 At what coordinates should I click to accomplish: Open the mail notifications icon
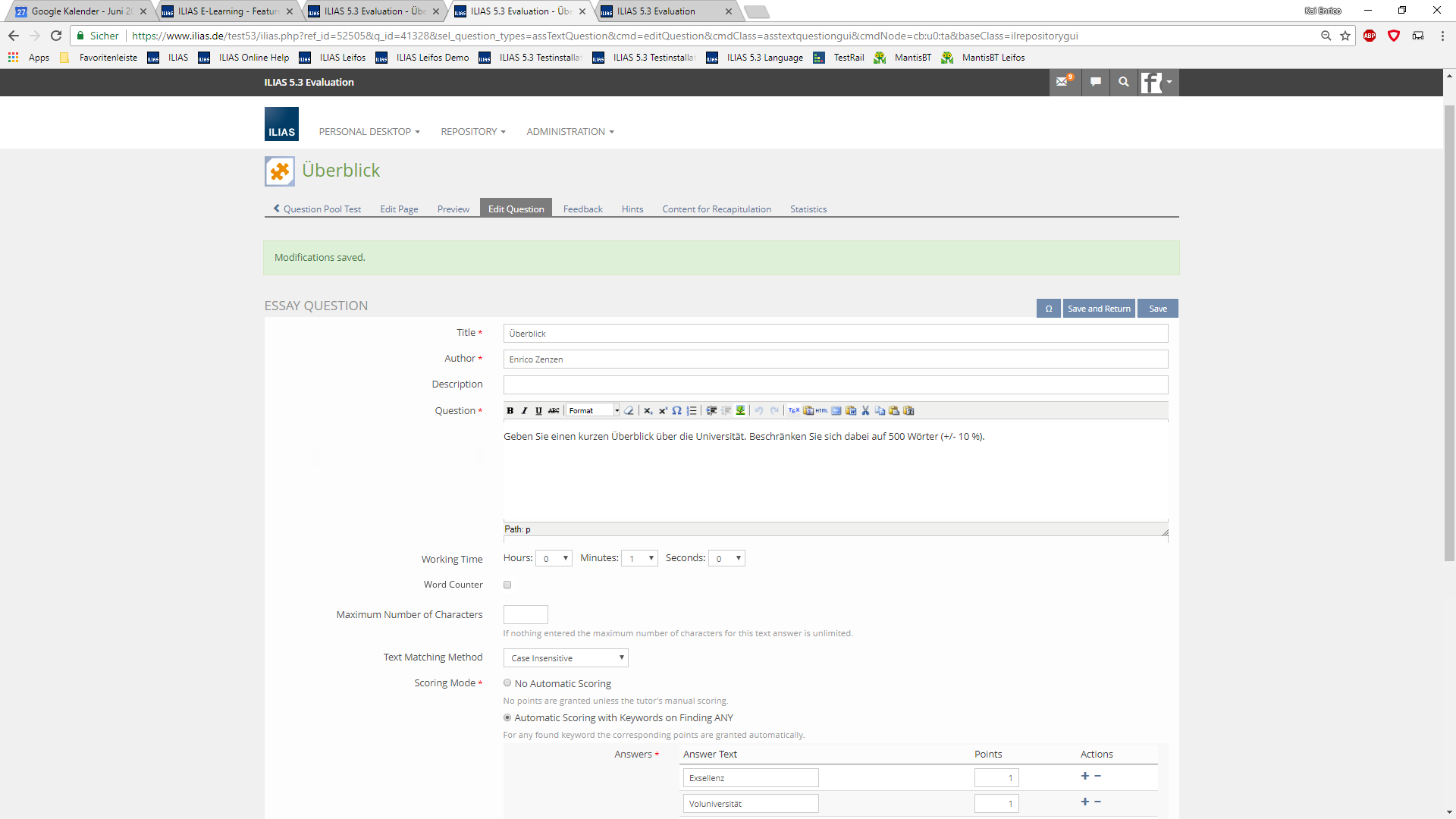point(1062,82)
